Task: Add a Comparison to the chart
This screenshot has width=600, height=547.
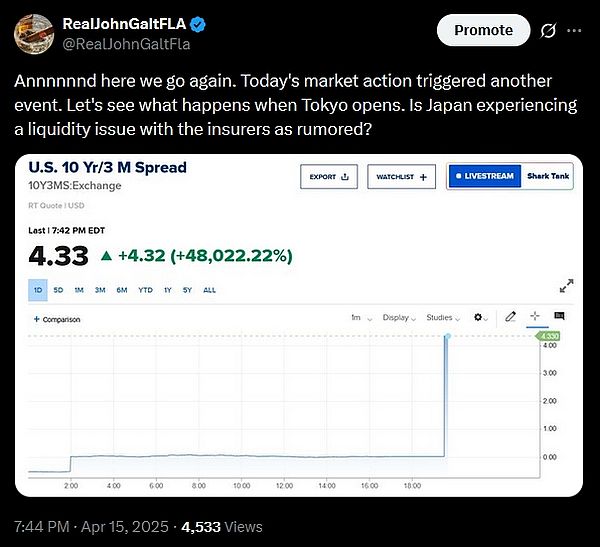Action: coord(57,319)
